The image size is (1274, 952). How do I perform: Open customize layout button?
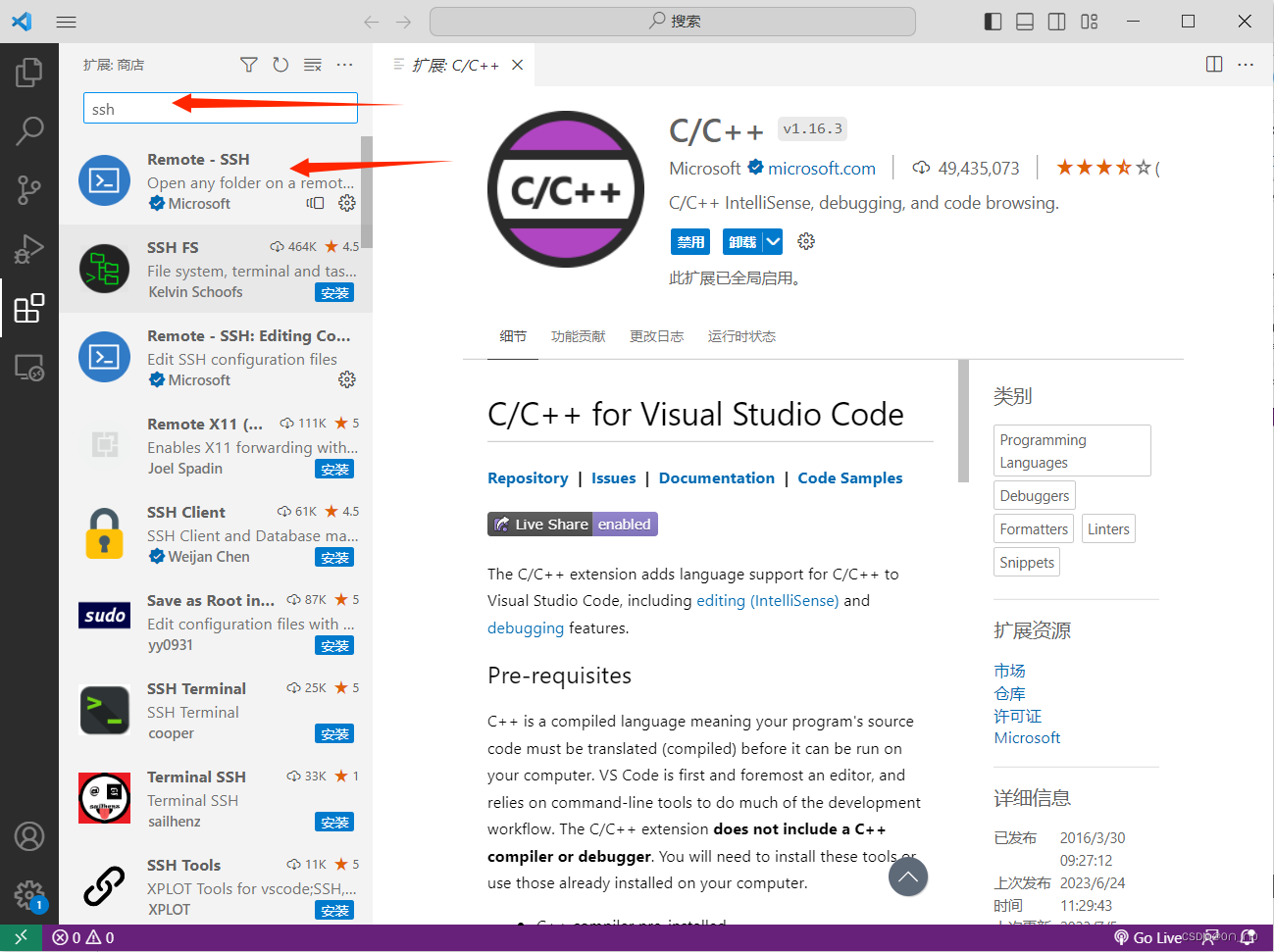1090,22
